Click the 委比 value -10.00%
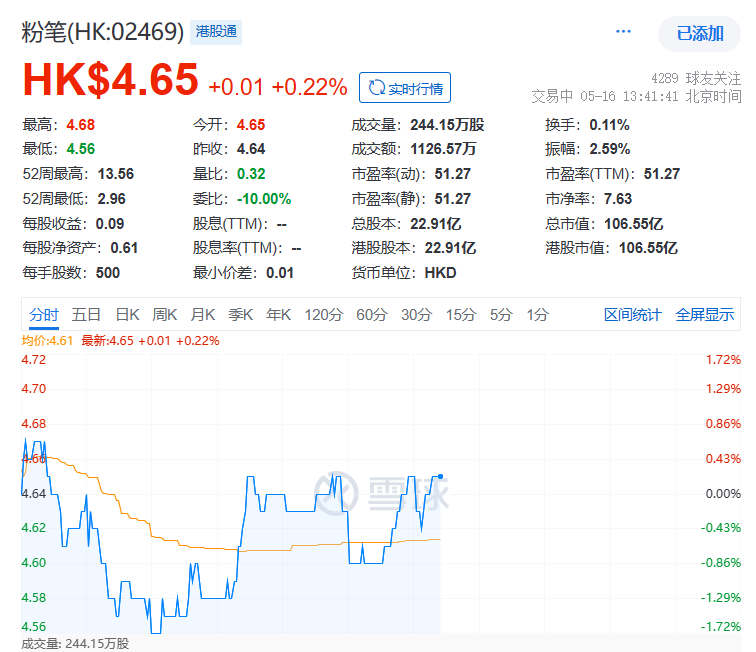Screen dimensions: 756x652 (264, 199)
